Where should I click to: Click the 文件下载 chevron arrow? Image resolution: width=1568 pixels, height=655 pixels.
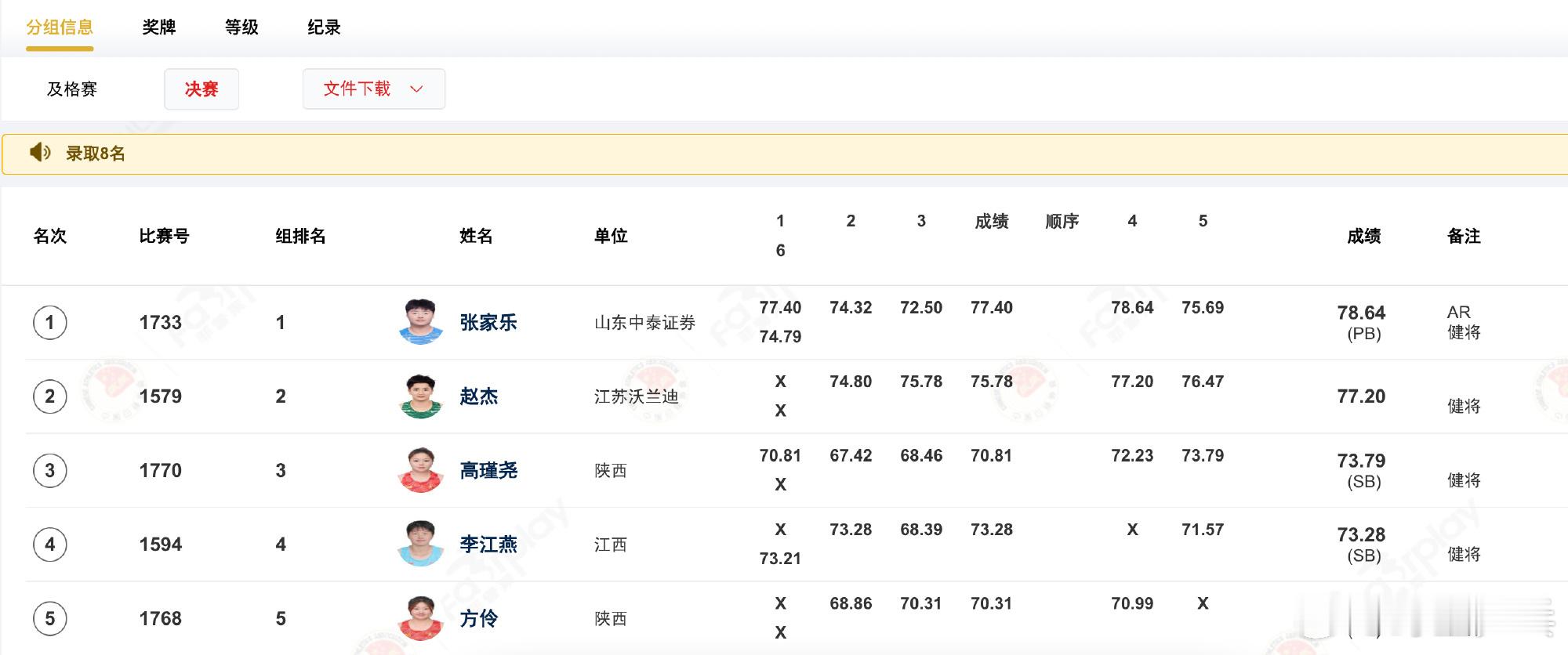pyautogui.click(x=416, y=89)
